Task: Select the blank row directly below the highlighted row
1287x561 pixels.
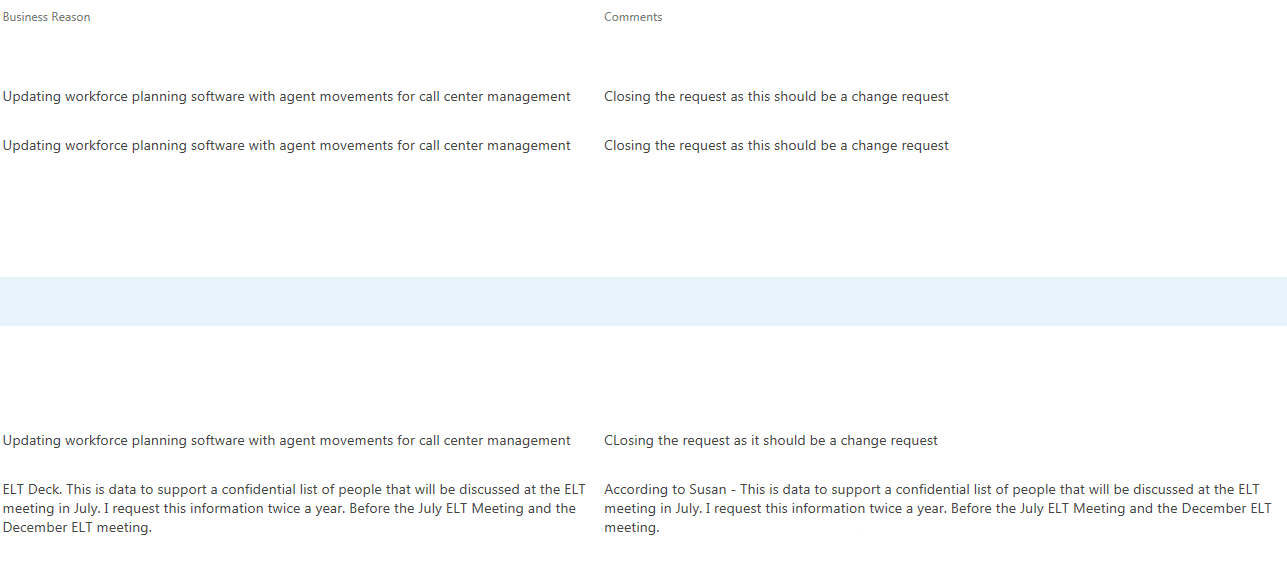Action: (x=643, y=350)
